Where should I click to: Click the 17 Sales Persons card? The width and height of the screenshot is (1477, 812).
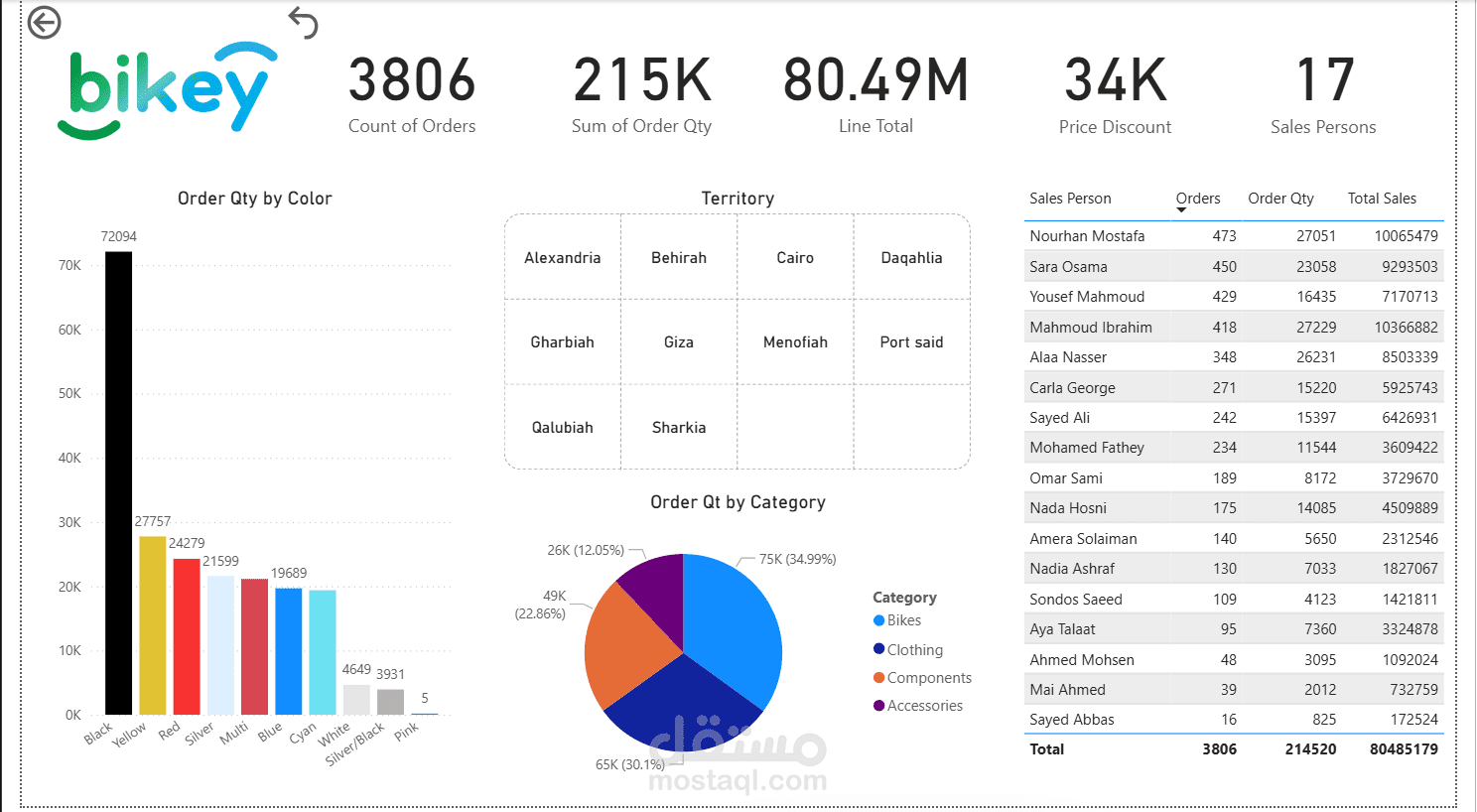coord(1324,94)
